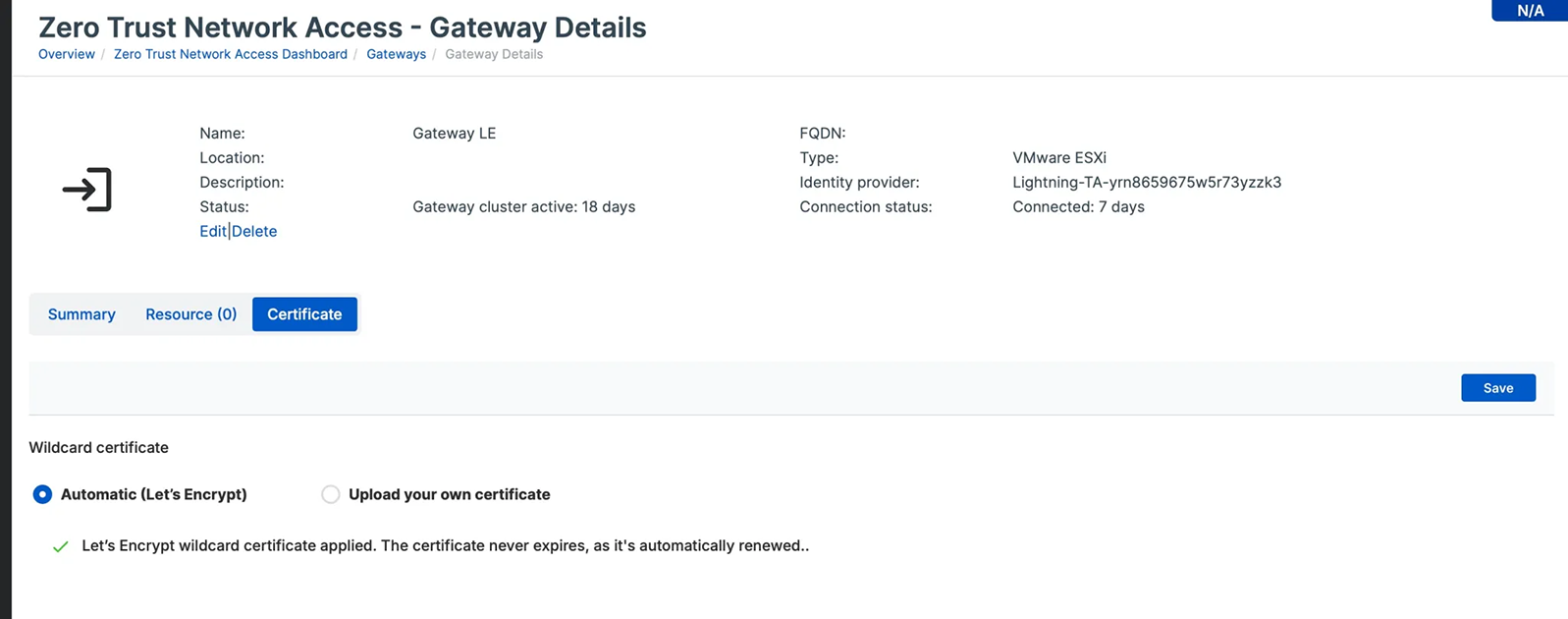1568x619 pixels.
Task: Click the Delete gateway link
Action: click(254, 231)
